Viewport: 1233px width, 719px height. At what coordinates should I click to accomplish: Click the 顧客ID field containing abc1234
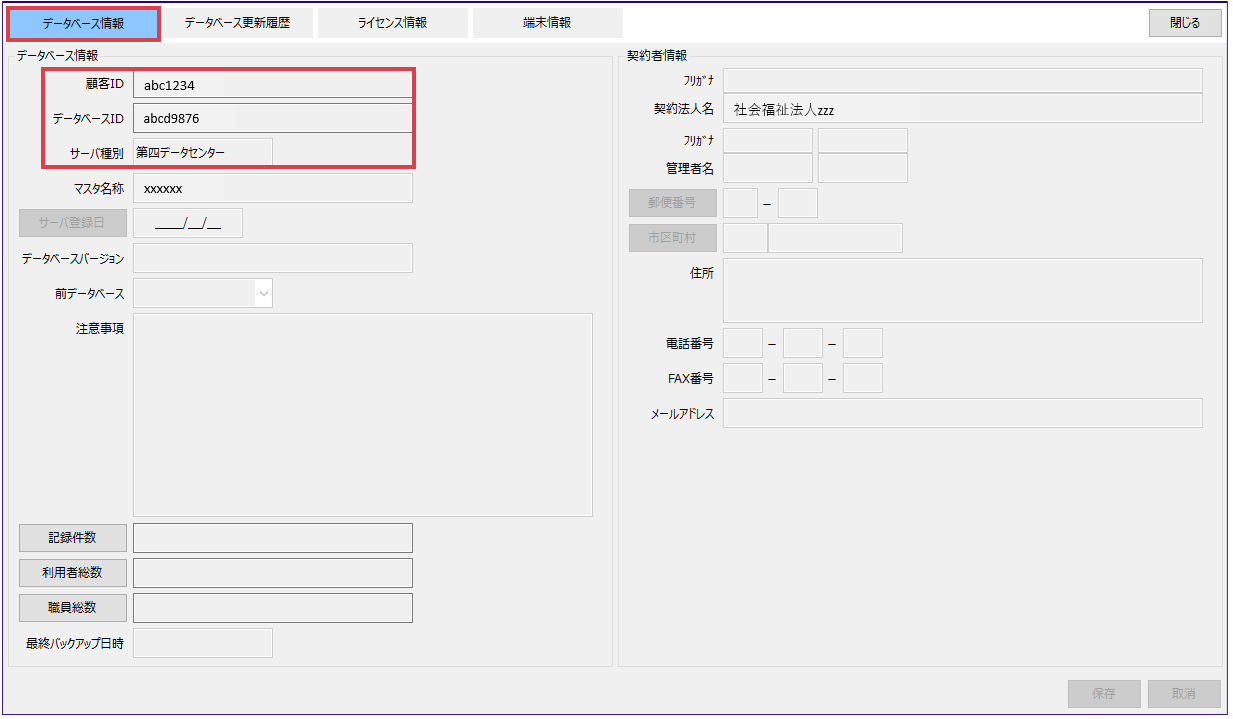pyautogui.click(x=272, y=85)
